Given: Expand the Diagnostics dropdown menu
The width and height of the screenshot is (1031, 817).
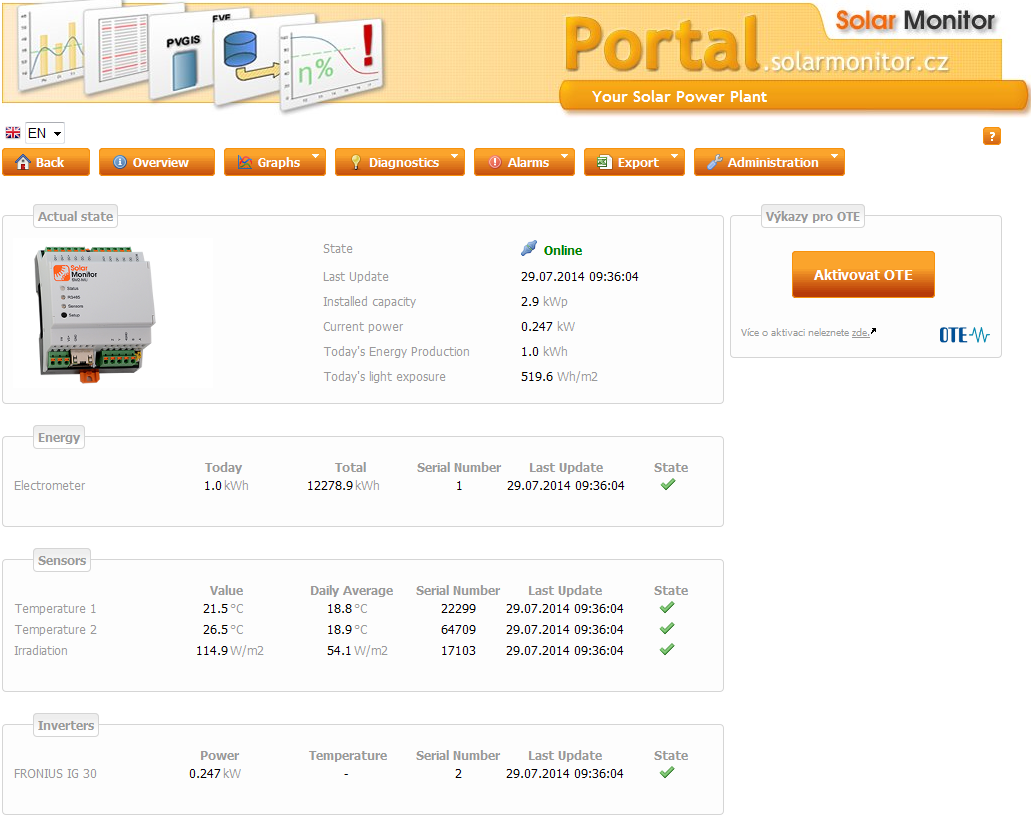Looking at the screenshot, I should pos(399,162).
